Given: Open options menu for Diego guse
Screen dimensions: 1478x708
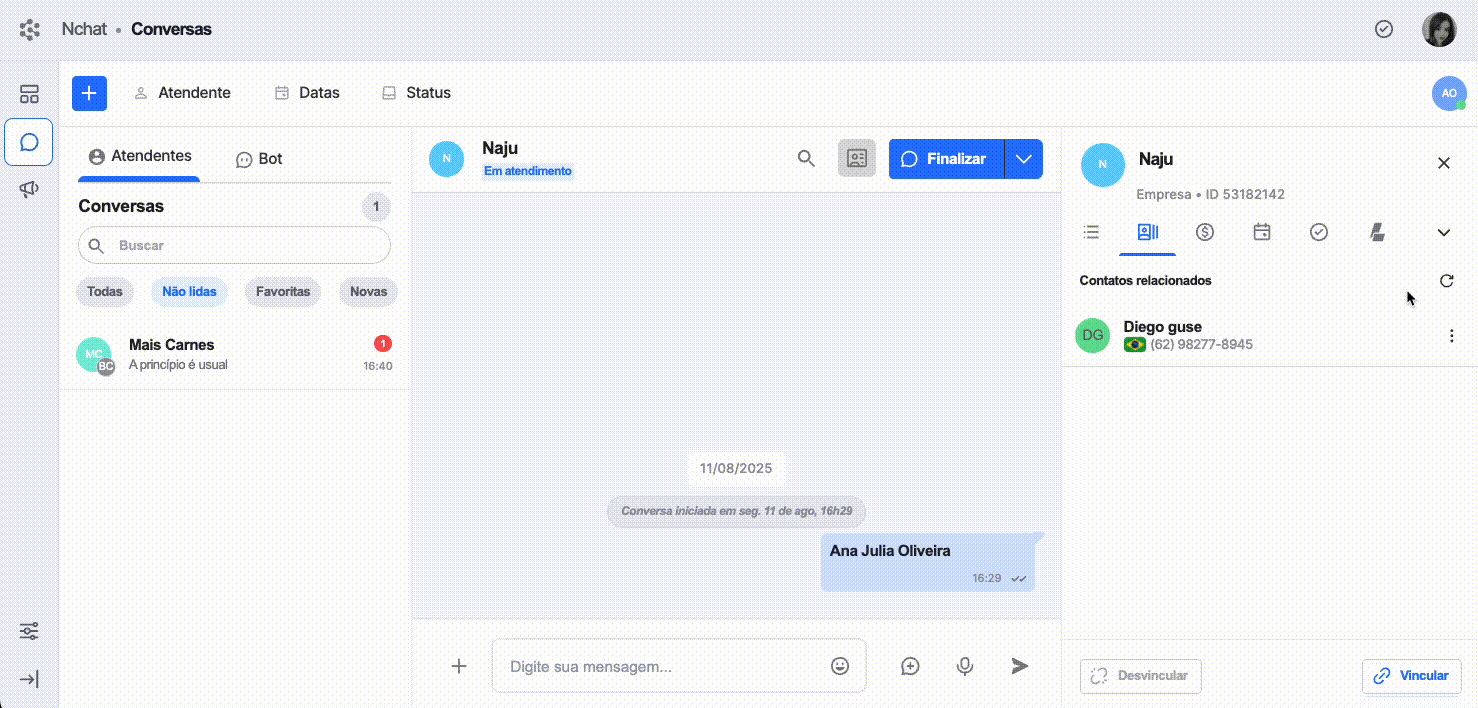Looking at the screenshot, I should tap(1452, 336).
